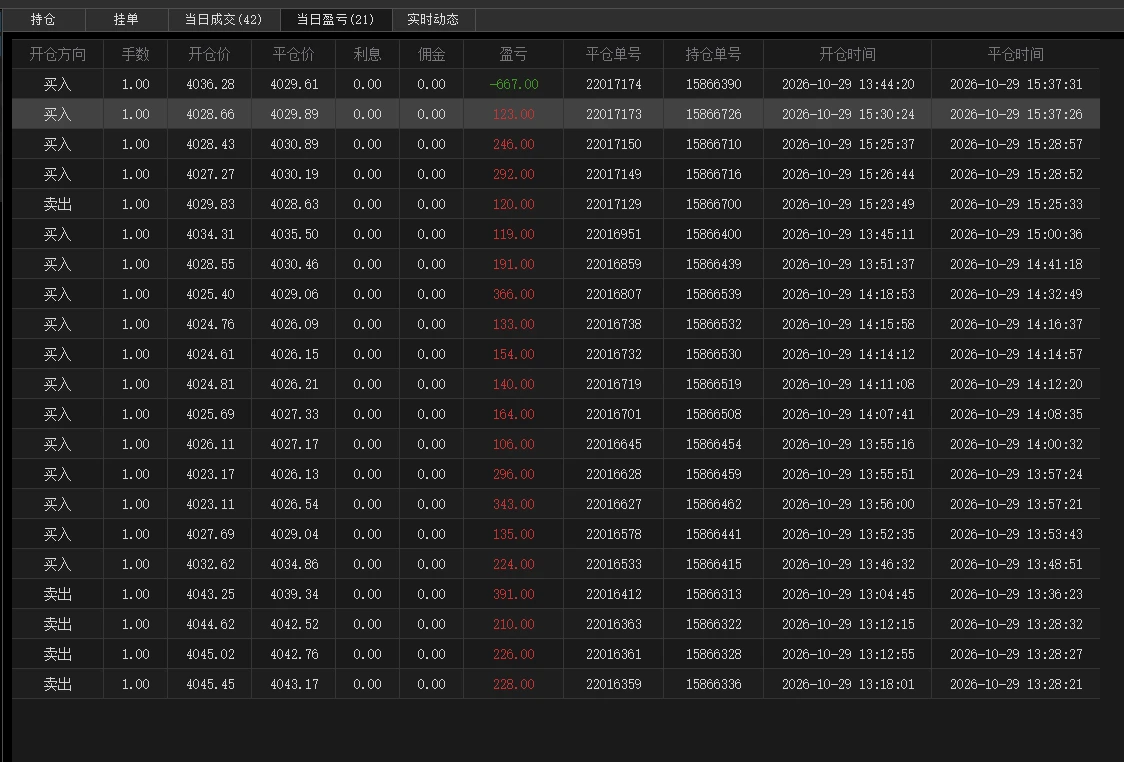Sort by the 开仓方向 column header
The image size is (1124, 762).
(57, 54)
